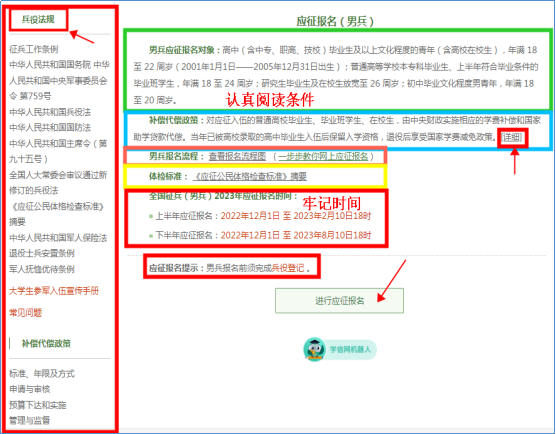The image size is (556, 434).
Task: Open 《应征公民体格检查标准》摘要 link in main content
Action: (250, 176)
